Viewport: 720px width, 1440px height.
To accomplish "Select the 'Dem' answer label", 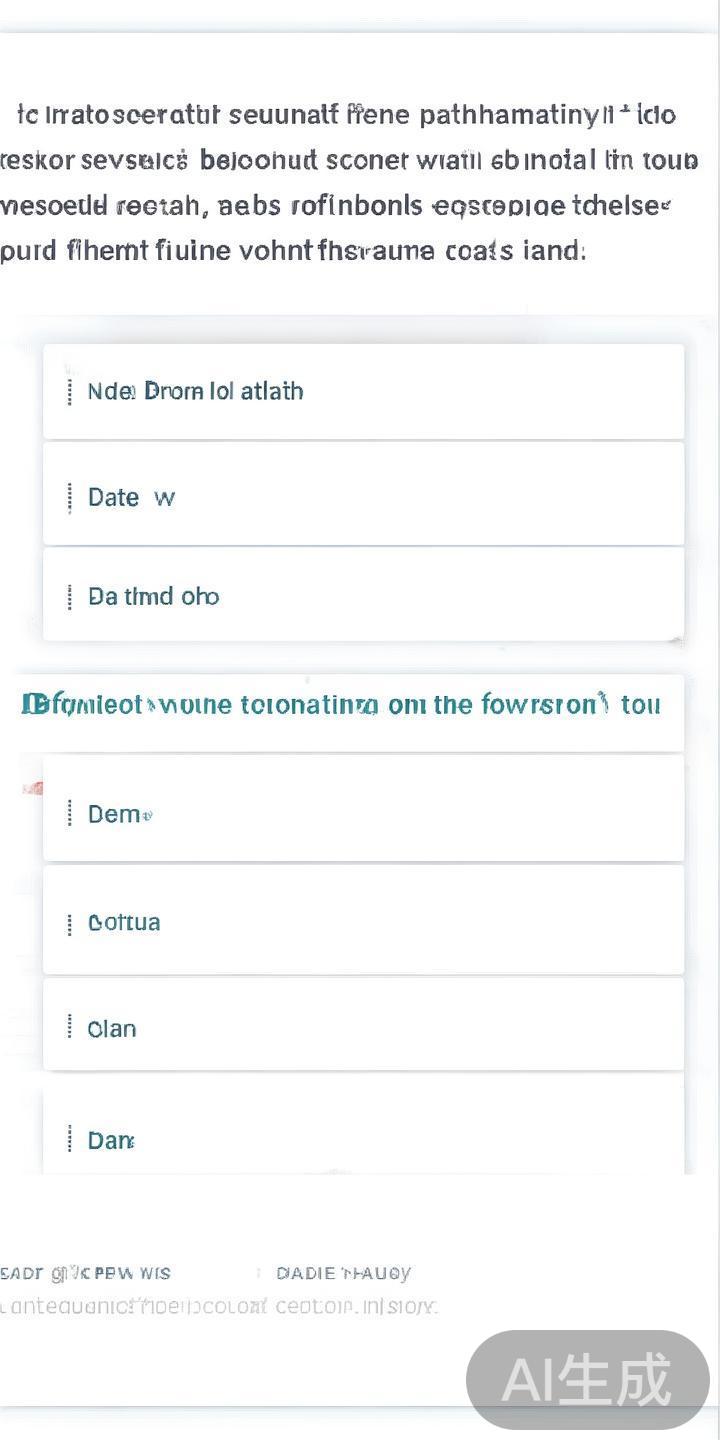I will pos(119,814).
